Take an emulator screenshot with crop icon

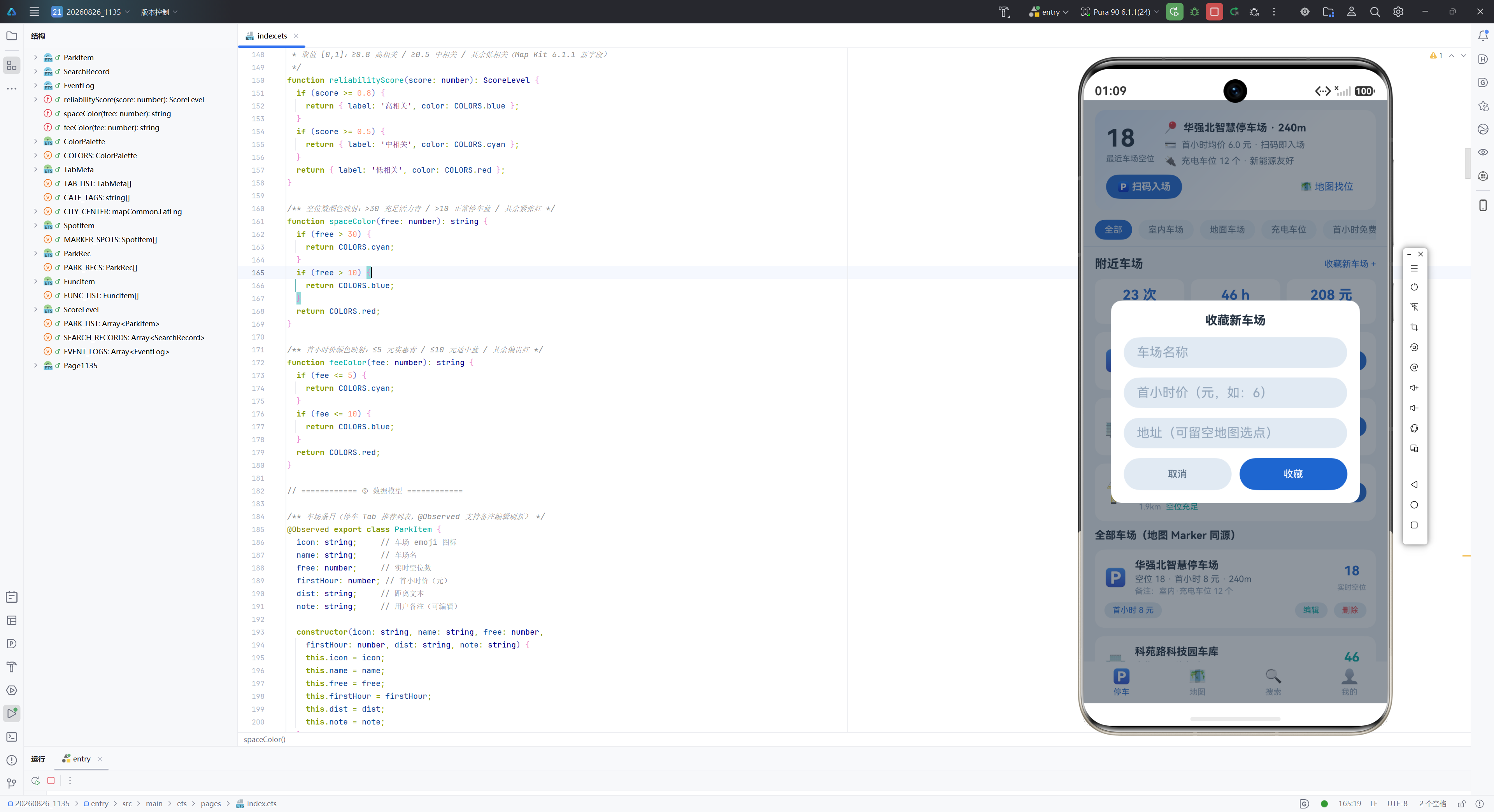click(1414, 327)
